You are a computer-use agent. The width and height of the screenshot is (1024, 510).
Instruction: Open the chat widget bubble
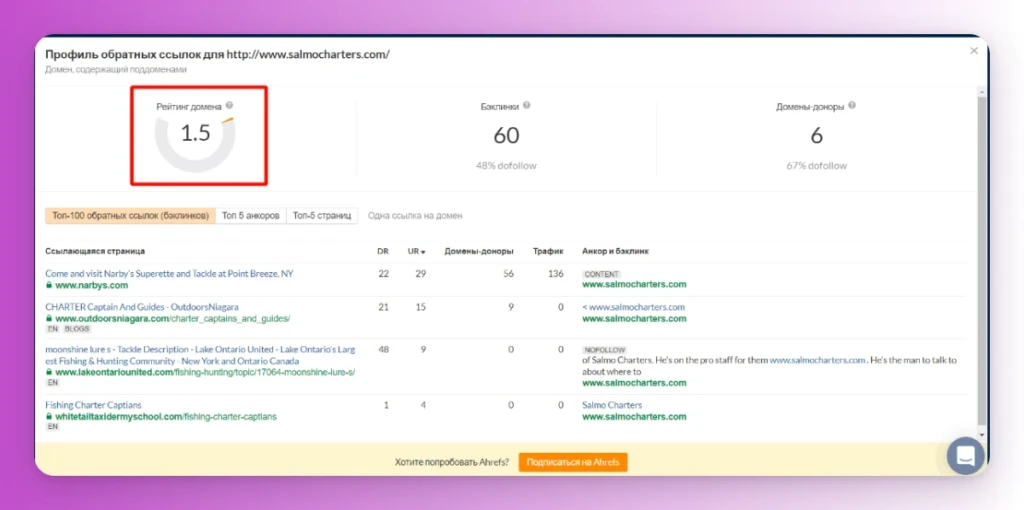tap(965, 455)
